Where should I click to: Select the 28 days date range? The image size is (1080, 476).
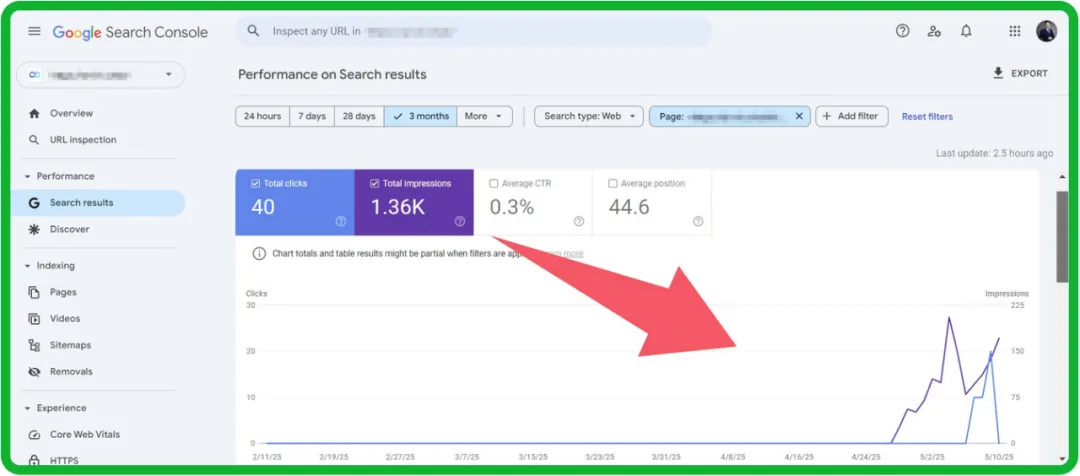point(359,116)
